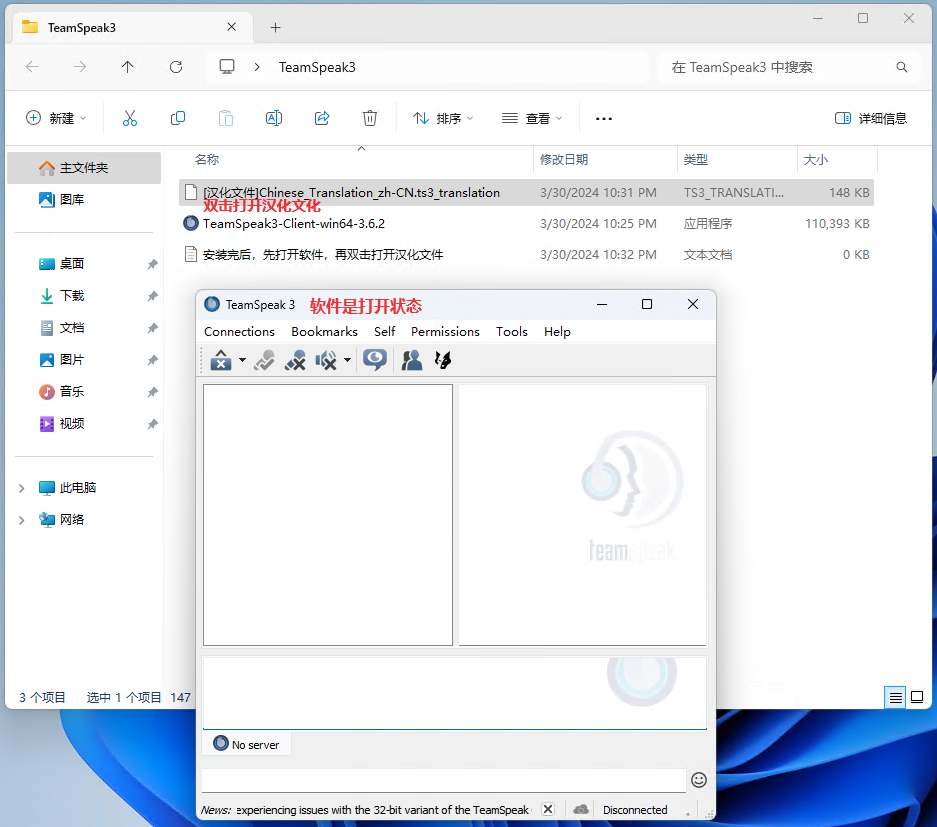Viewport: 937px width, 827px height.
Task: Open Home (主文件夹) in Explorer sidebar
Action: 84,168
